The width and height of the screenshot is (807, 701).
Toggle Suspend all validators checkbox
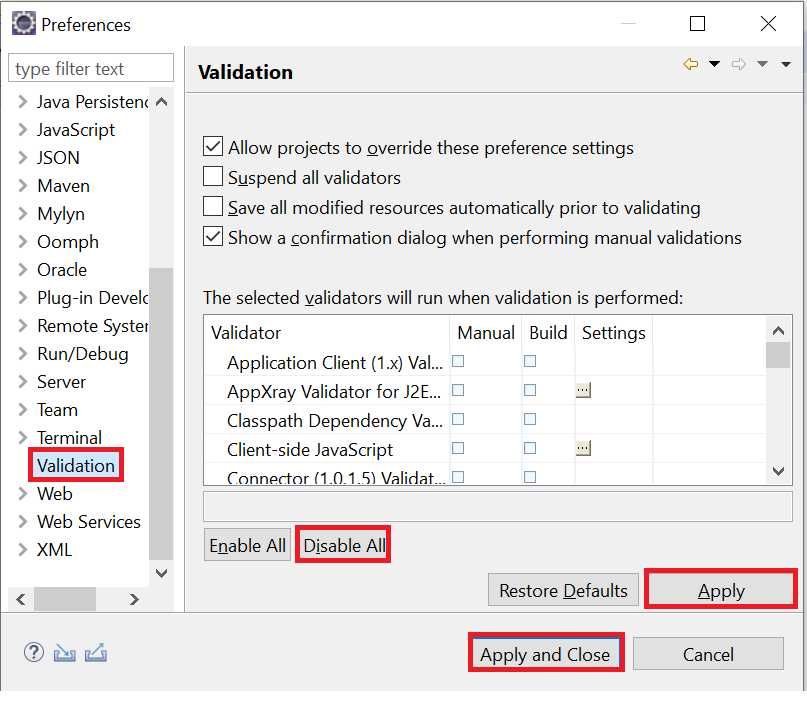[212, 176]
